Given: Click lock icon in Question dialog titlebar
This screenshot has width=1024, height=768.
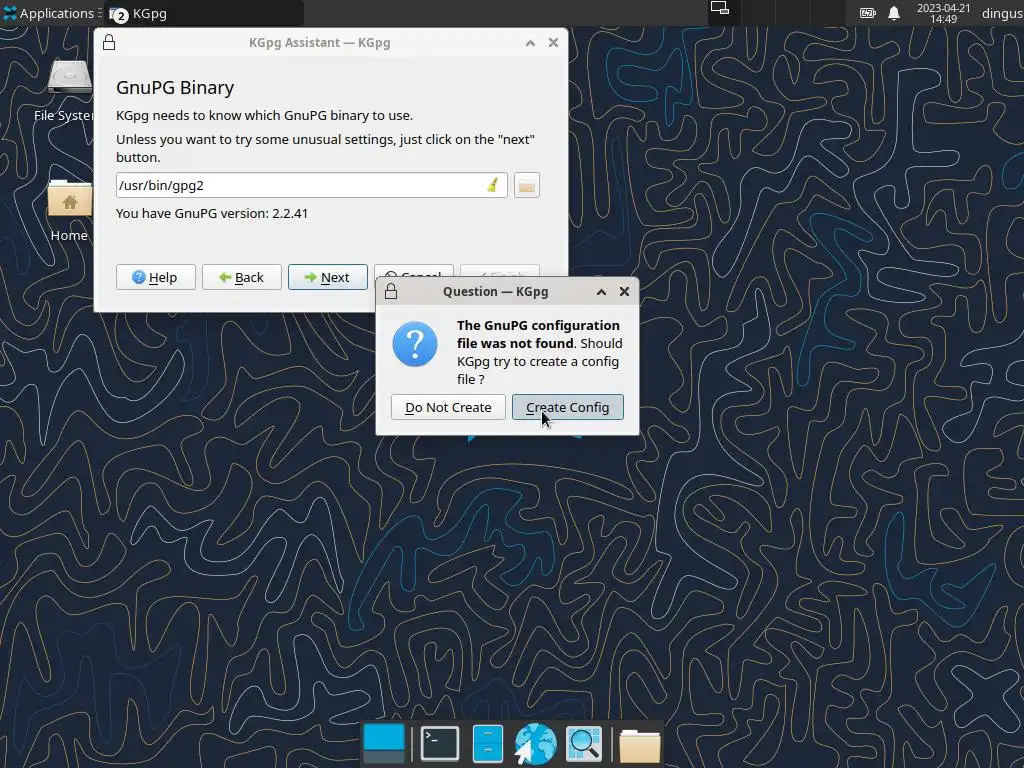Looking at the screenshot, I should coord(391,291).
